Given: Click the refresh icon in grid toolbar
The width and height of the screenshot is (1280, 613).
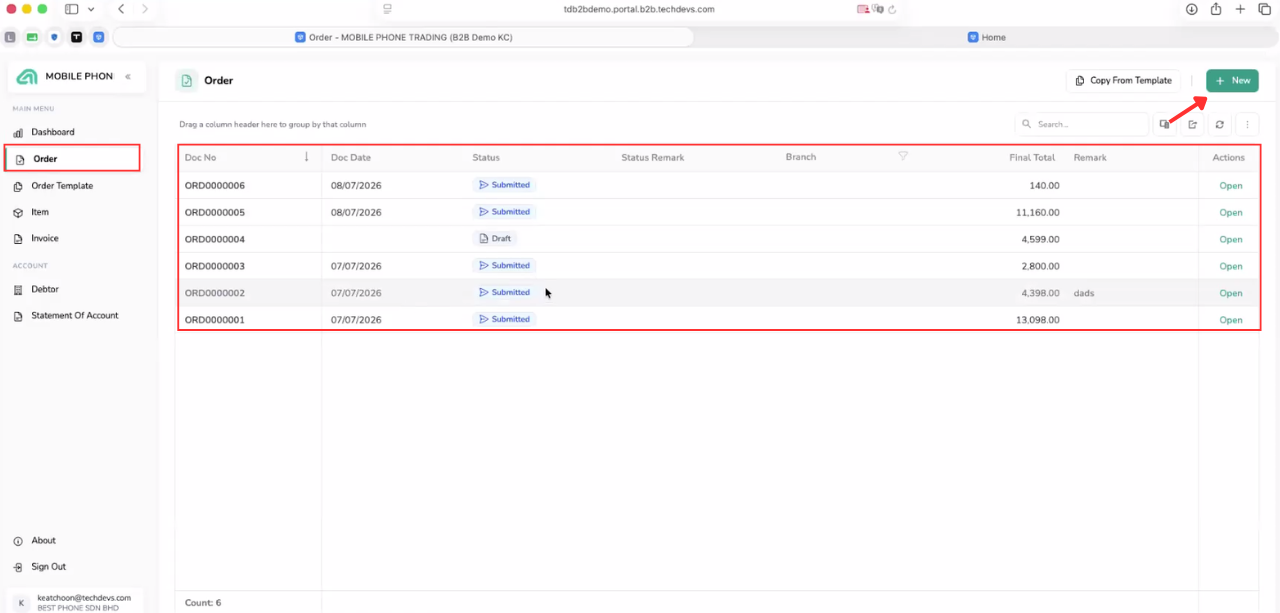Looking at the screenshot, I should (x=1219, y=125).
